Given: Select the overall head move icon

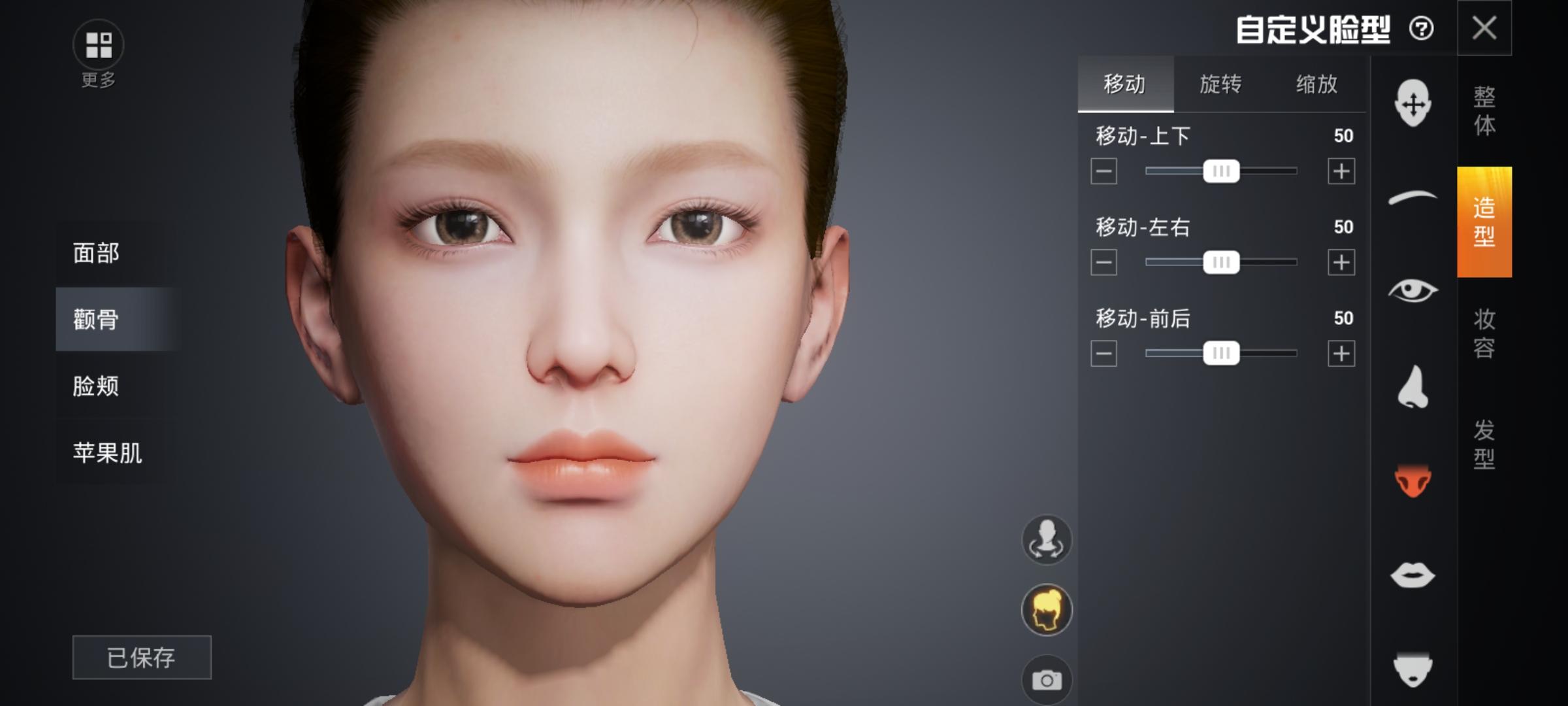Looking at the screenshot, I should [1413, 103].
